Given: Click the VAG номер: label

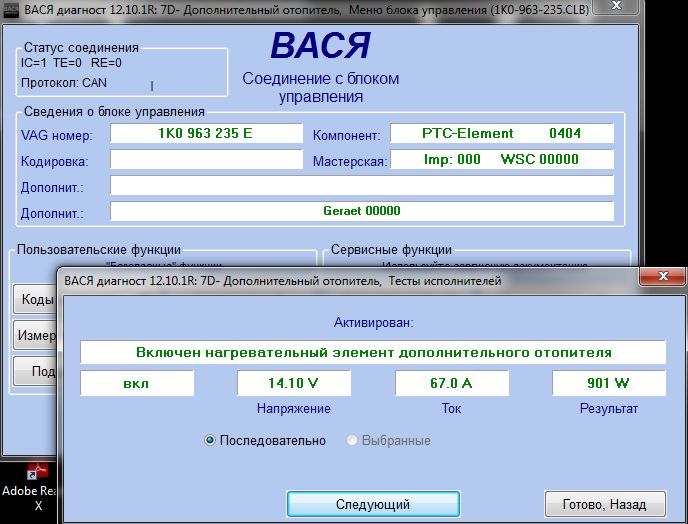Looking at the screenshot, I should [57, 136].
